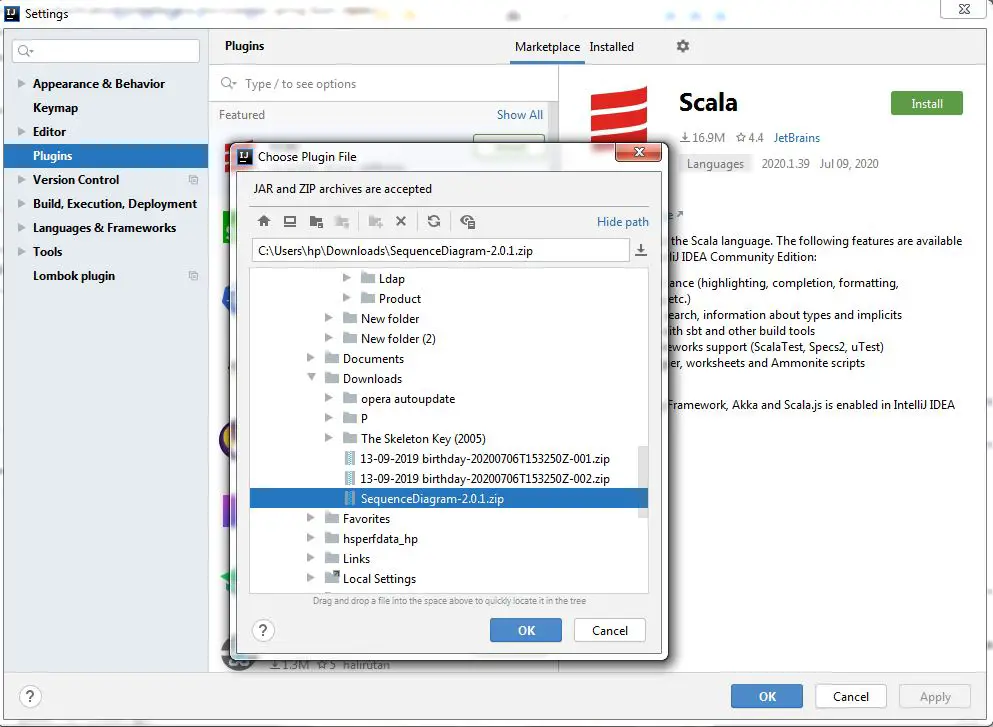This screenshot has width=993, height=727.
Task: Expand Languages & Frameworks settings
Action: 22,227
